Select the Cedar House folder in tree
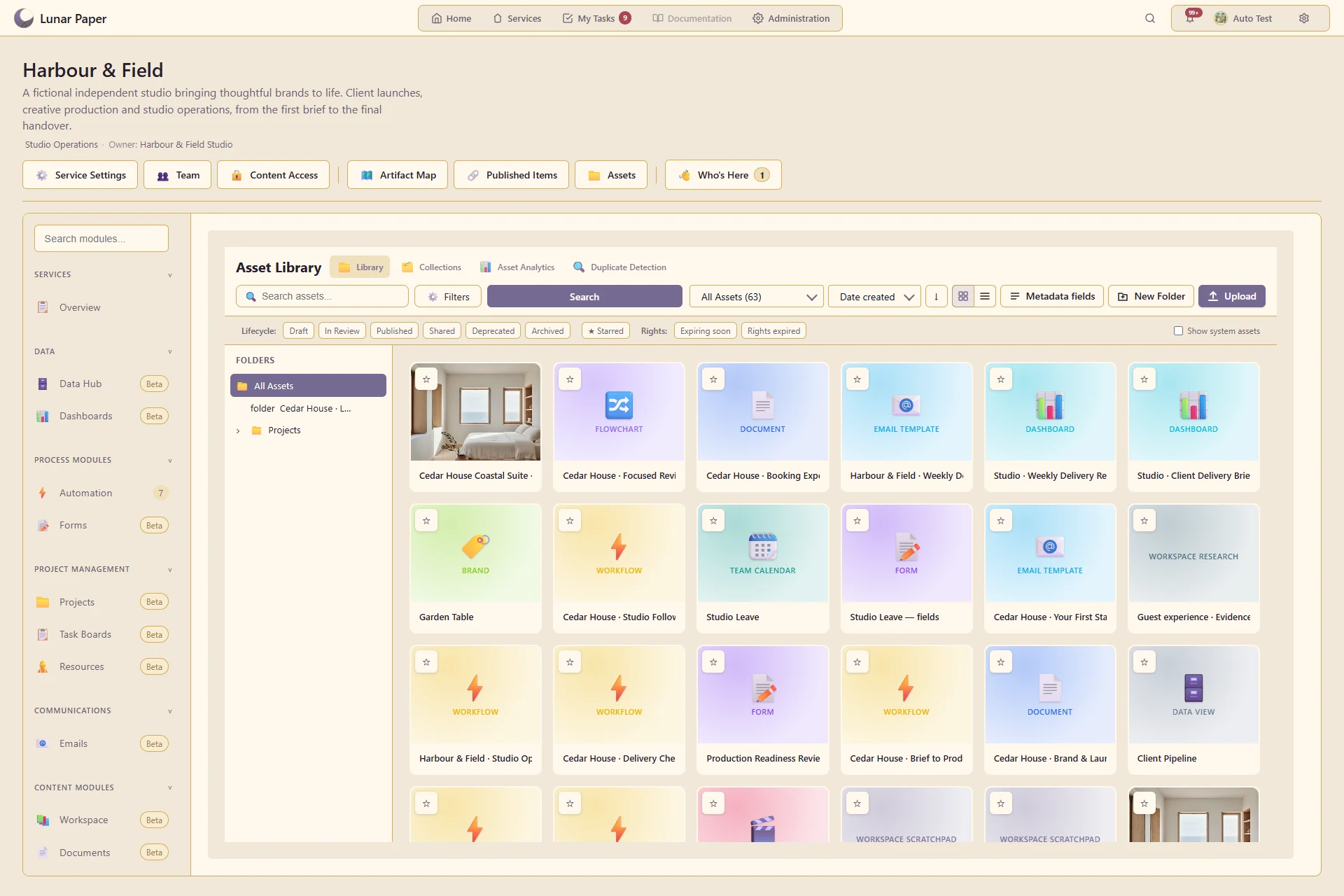 [x=308, y=408]
